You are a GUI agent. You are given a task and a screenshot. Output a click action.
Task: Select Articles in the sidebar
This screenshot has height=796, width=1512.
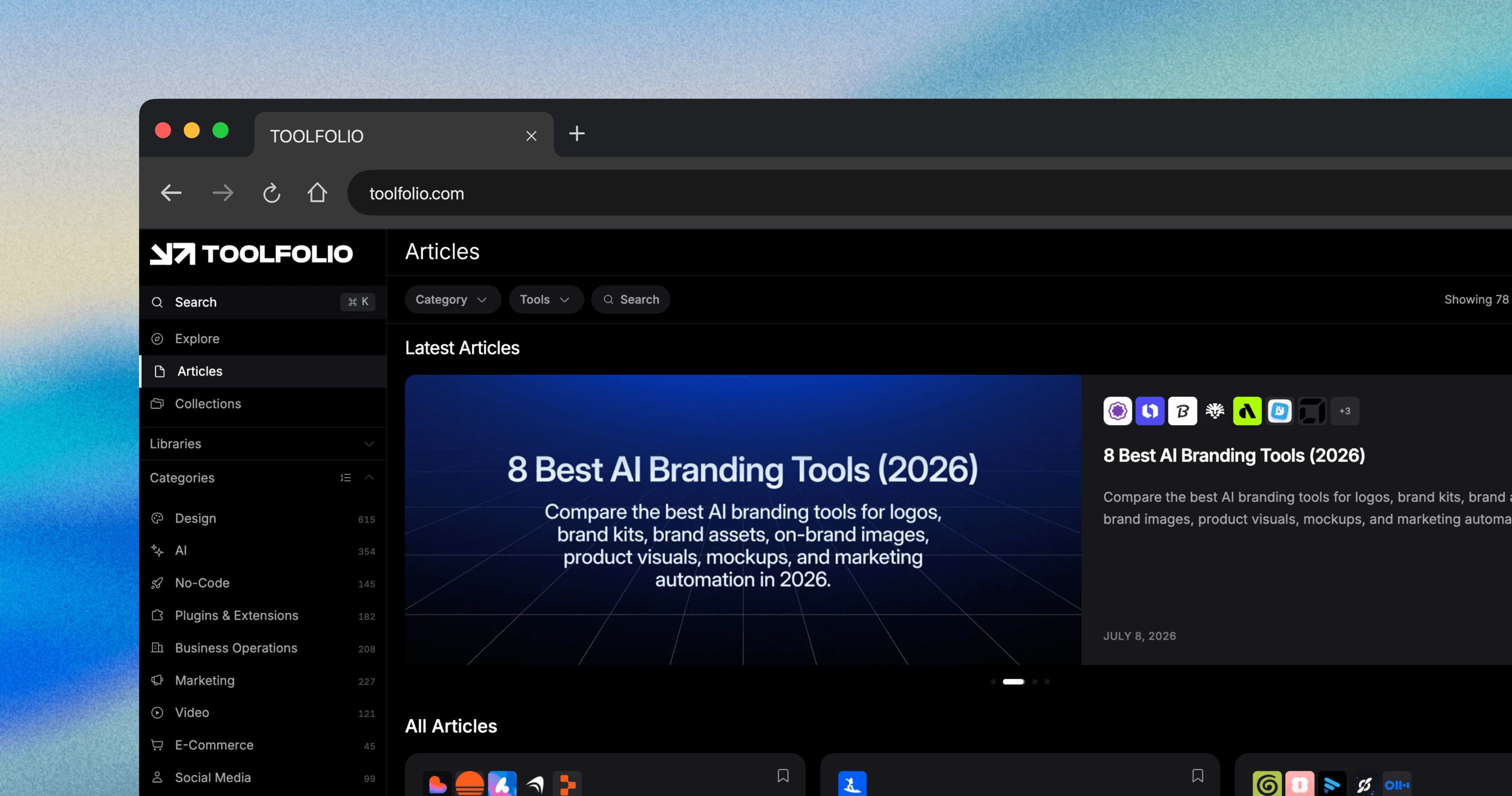coord(263,371)
